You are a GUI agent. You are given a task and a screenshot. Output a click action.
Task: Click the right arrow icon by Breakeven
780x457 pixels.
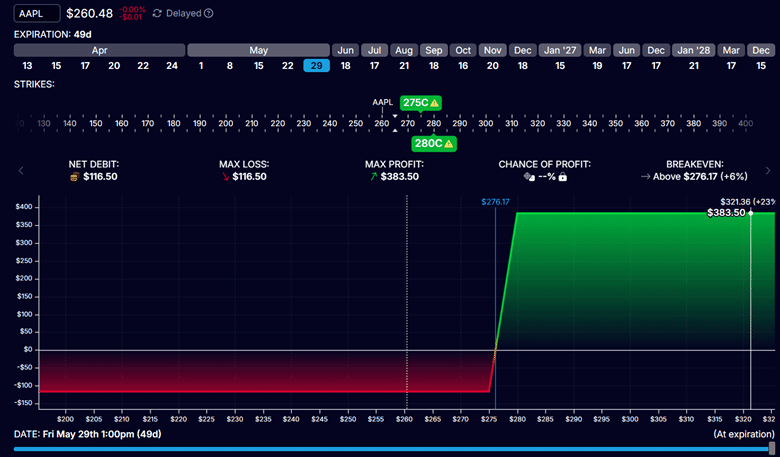[x=646, y=177]
